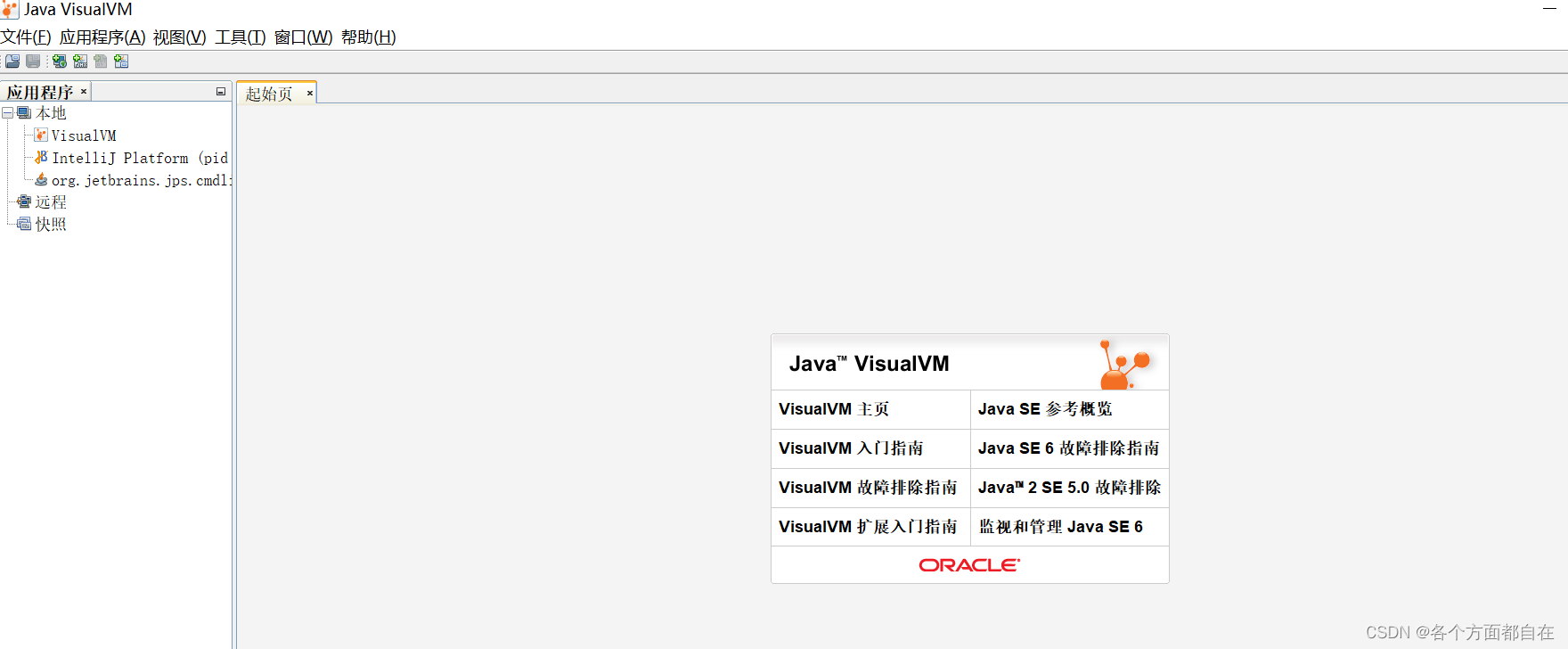This screenshot has height=649, width=1568.
Task: Click the Java VisualVM title bar app icon
Action: (10, 10)
